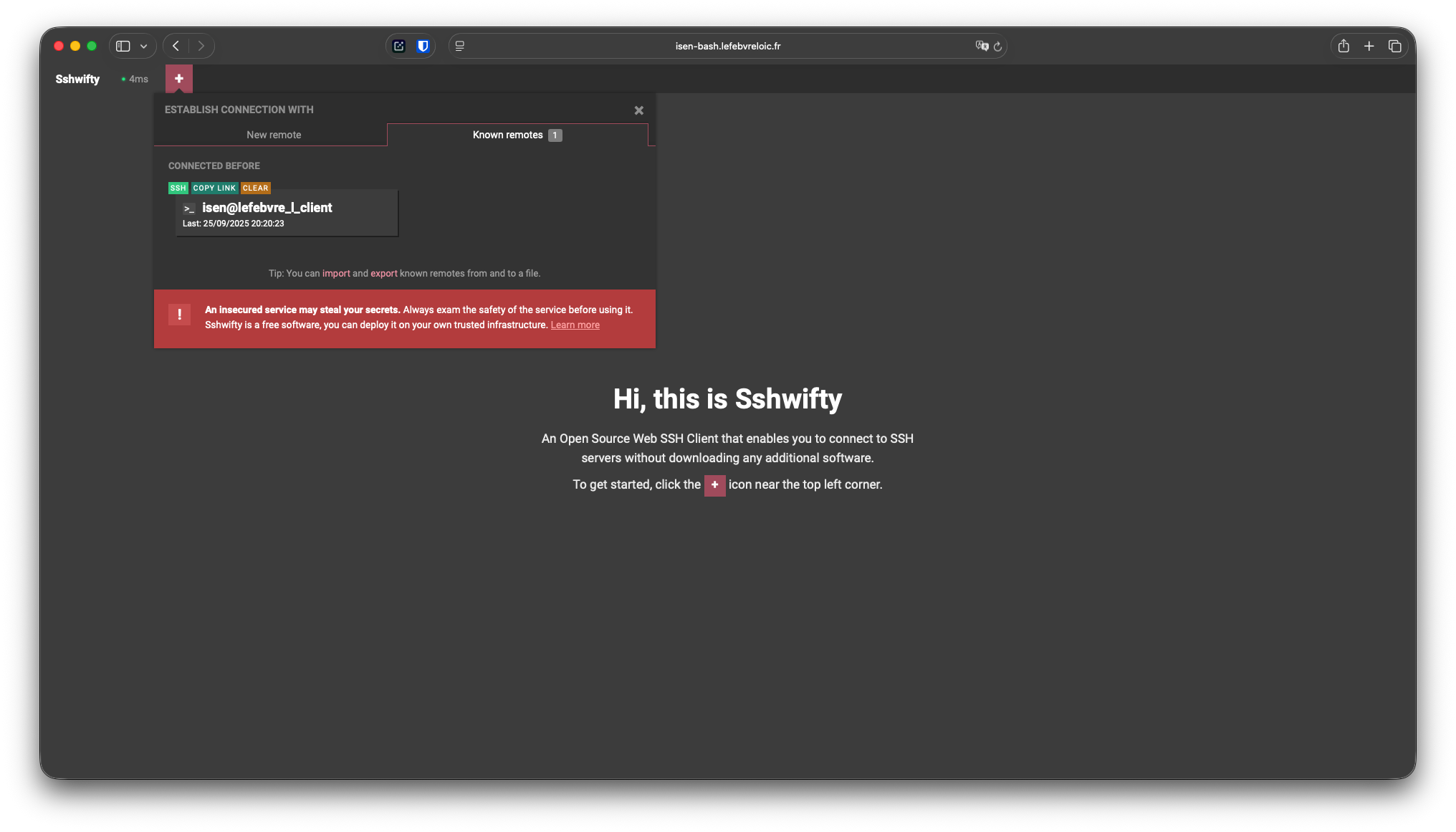
Task: Click the COPY LINK badge
Action: click(x=214, y=188)
